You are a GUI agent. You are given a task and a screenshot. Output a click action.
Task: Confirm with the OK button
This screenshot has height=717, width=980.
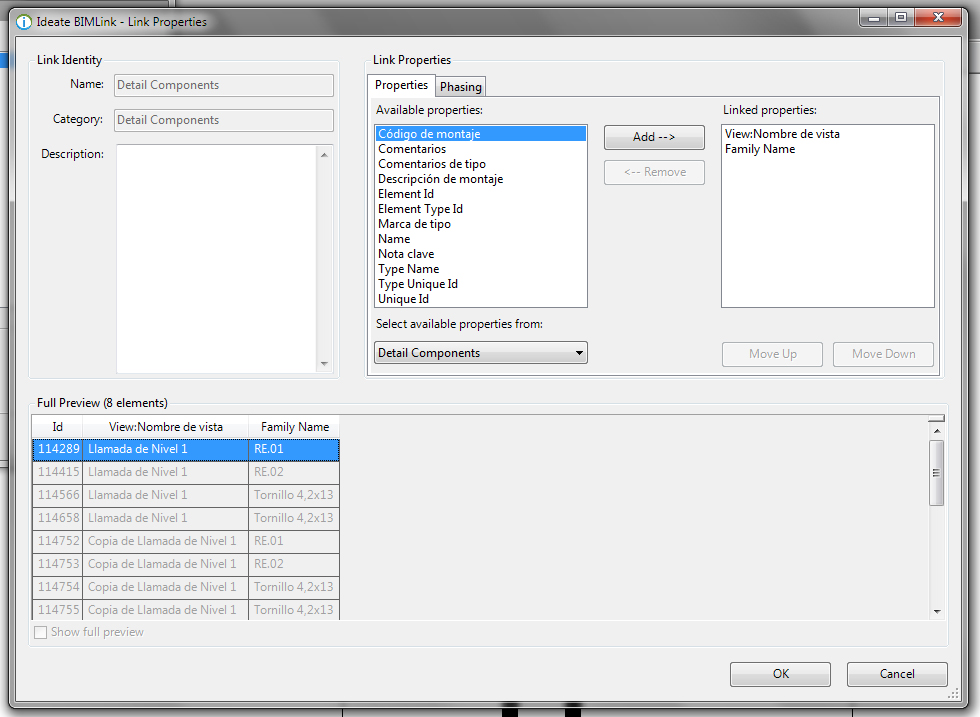780,674
